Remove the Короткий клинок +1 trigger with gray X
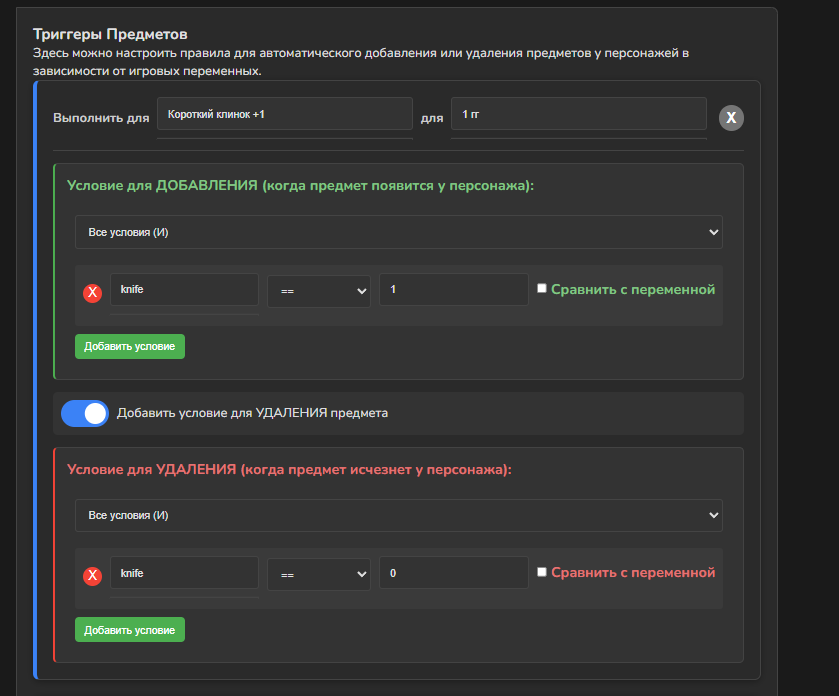Screen dimensions: 839x696 [x=731, y=118]
